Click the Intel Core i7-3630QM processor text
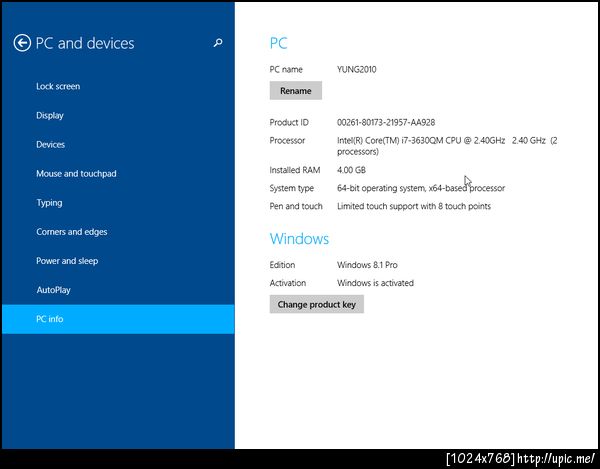600x469 pixels. click(x=447, y=146)
